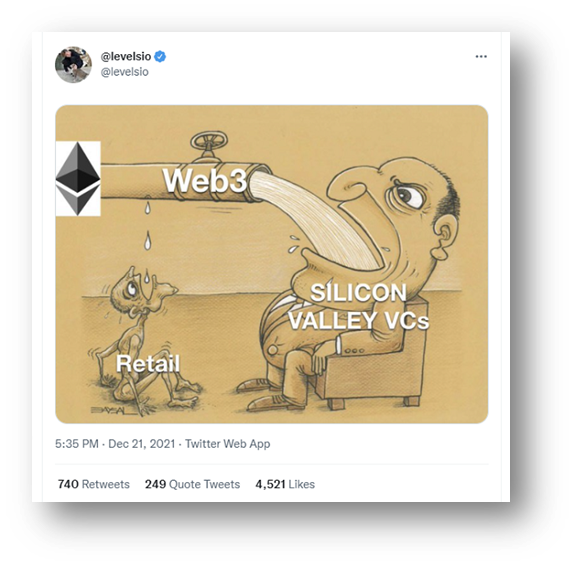Click the gray @levelsio handle below the name
The width and height of the screenshot is (575, 567).
point(125,72)
